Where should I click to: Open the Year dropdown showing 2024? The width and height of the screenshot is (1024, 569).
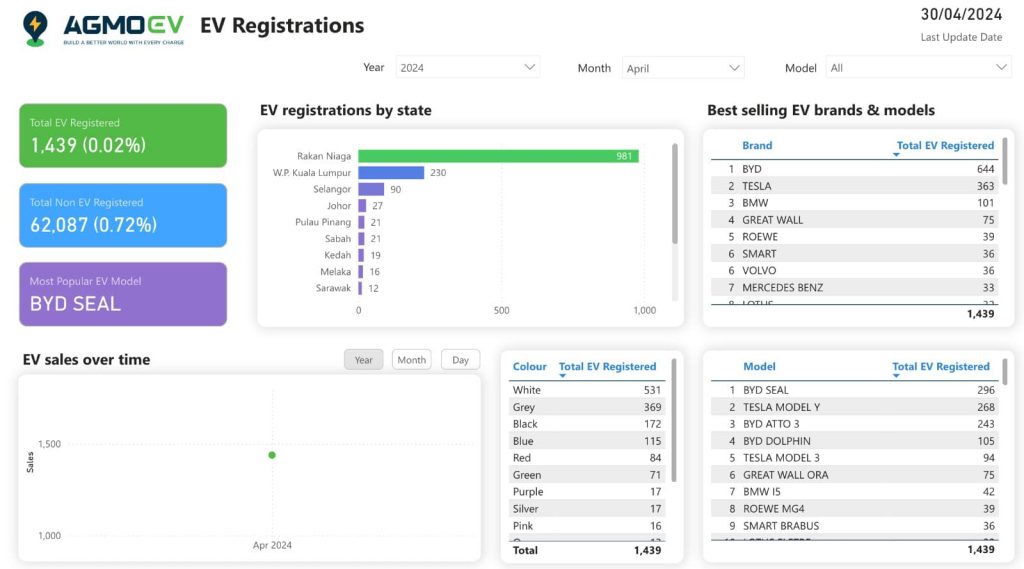click(x=467, y=68)
